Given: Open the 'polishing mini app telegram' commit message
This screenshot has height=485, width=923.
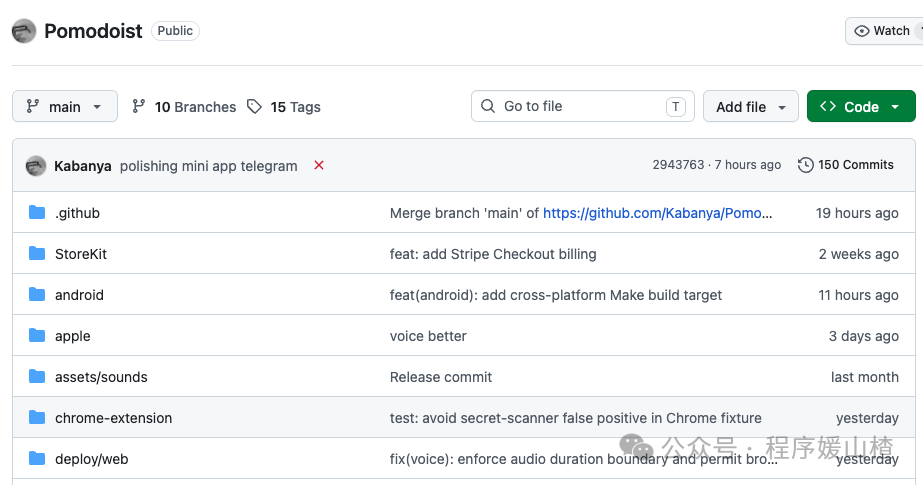Looking at the screenshot, I should pyautogui.click(x=208, y=166).
